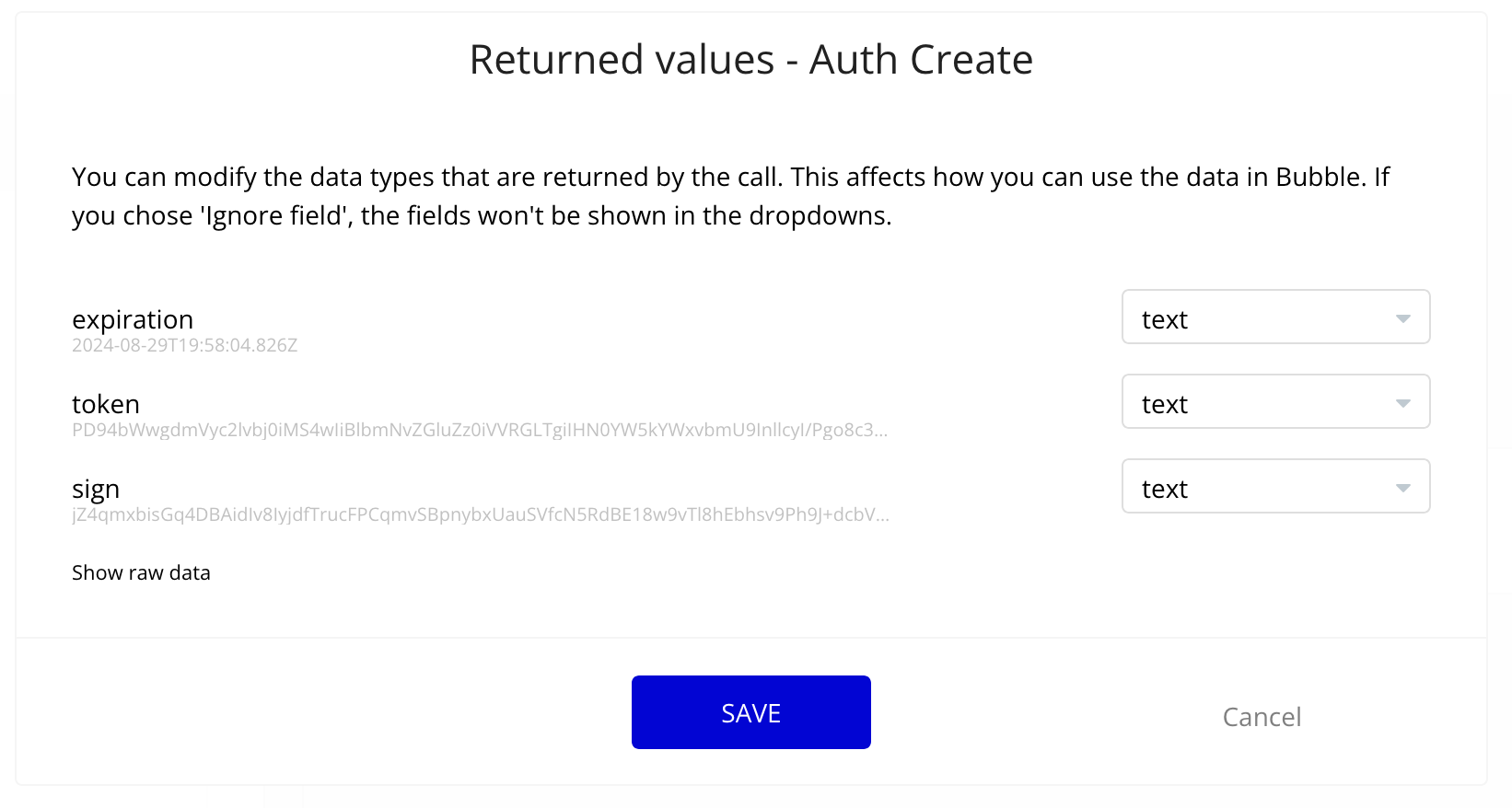Click the sign field label
The height and width of the screenshot is (808, 1512).
point(96,489)
